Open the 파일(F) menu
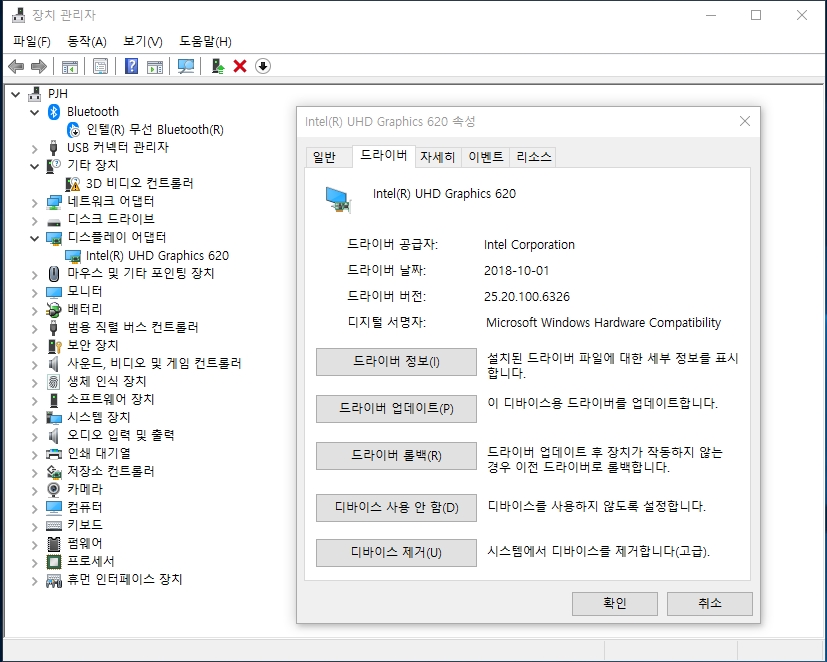Viewport: 827px width, 662px height. pyautogui.click(x=32, y=41)
